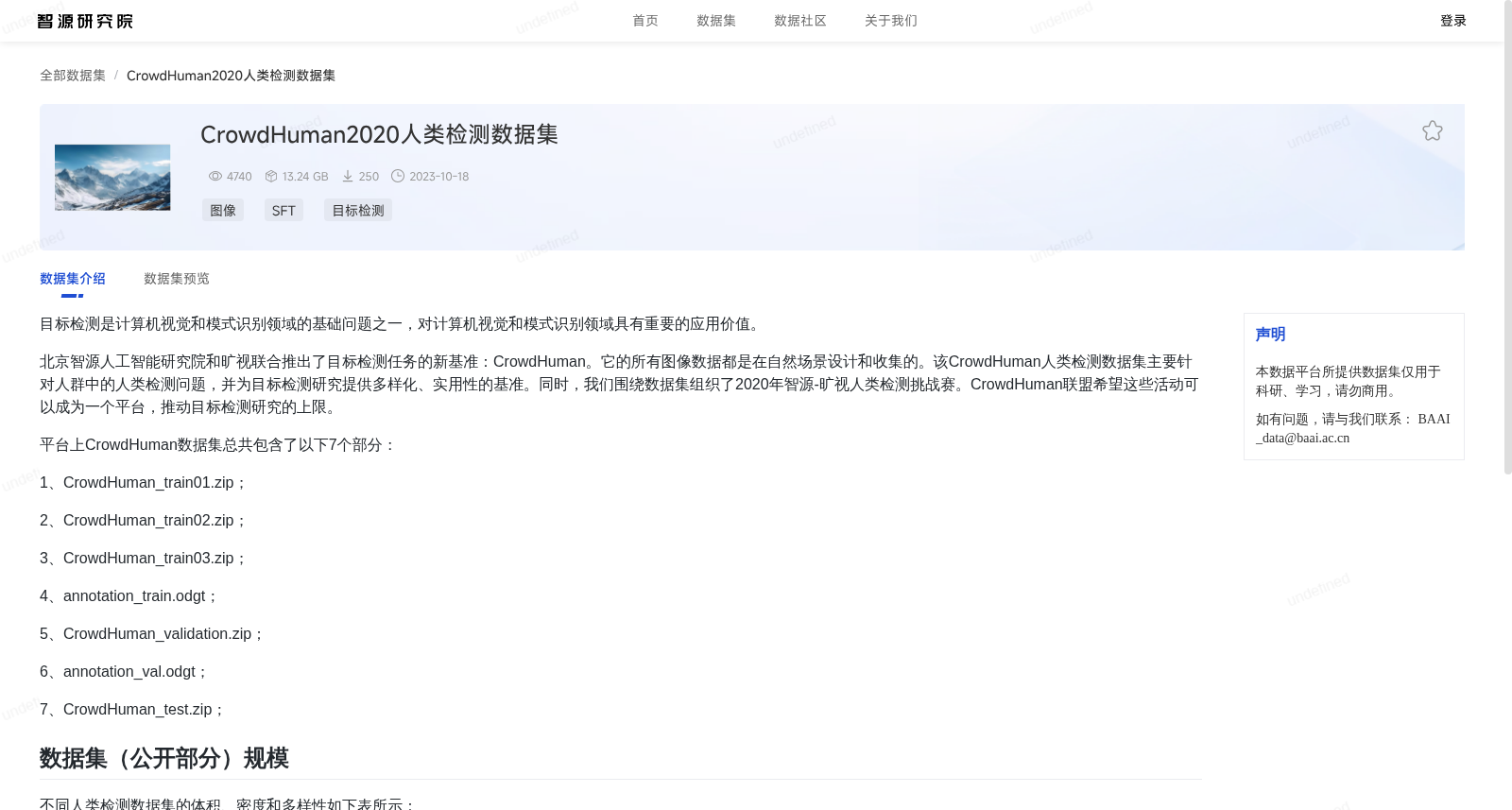
Task: Click the CrowdHuman_validation.zip list entry
Action: pos(152,634)
